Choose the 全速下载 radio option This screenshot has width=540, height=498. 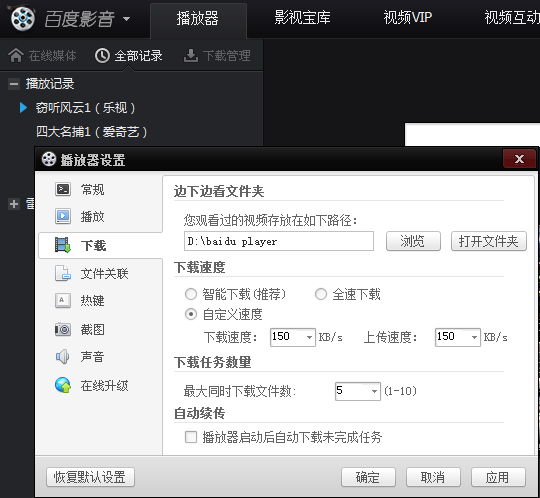pos(321,294)
